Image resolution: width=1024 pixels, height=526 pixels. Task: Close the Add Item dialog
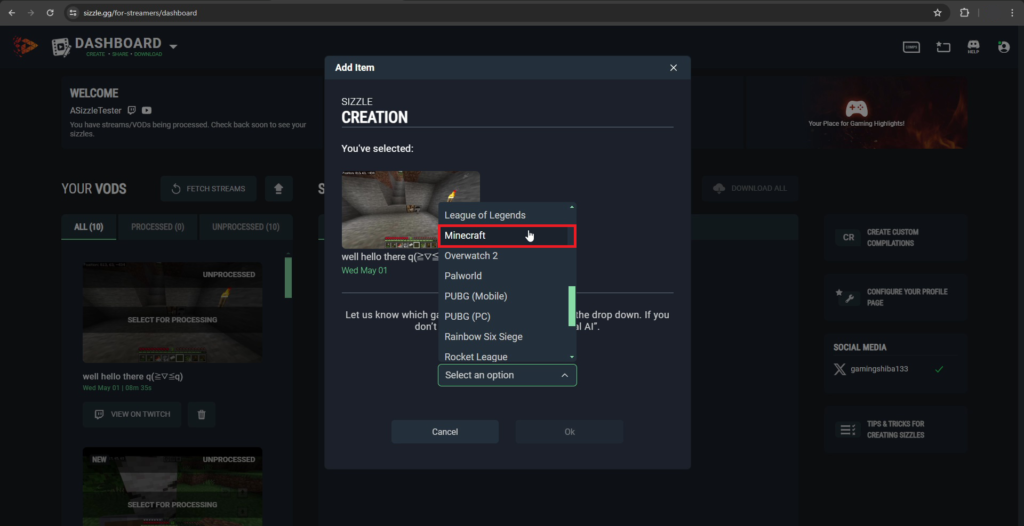click(673, 67)
